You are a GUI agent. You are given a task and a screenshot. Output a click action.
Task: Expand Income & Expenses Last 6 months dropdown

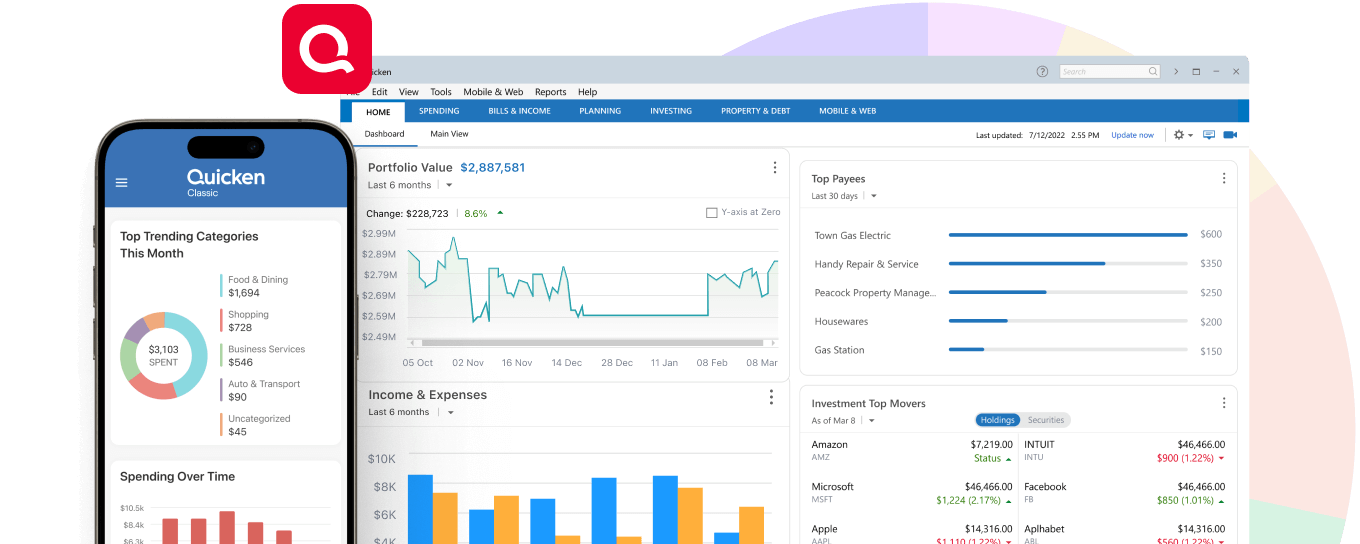[x=450, y=413]
